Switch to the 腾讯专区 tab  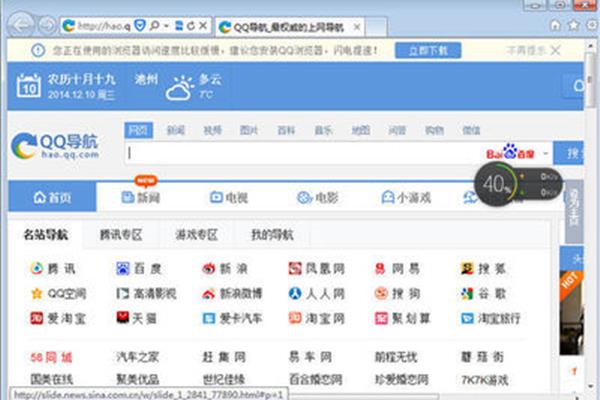pos(121,234)
